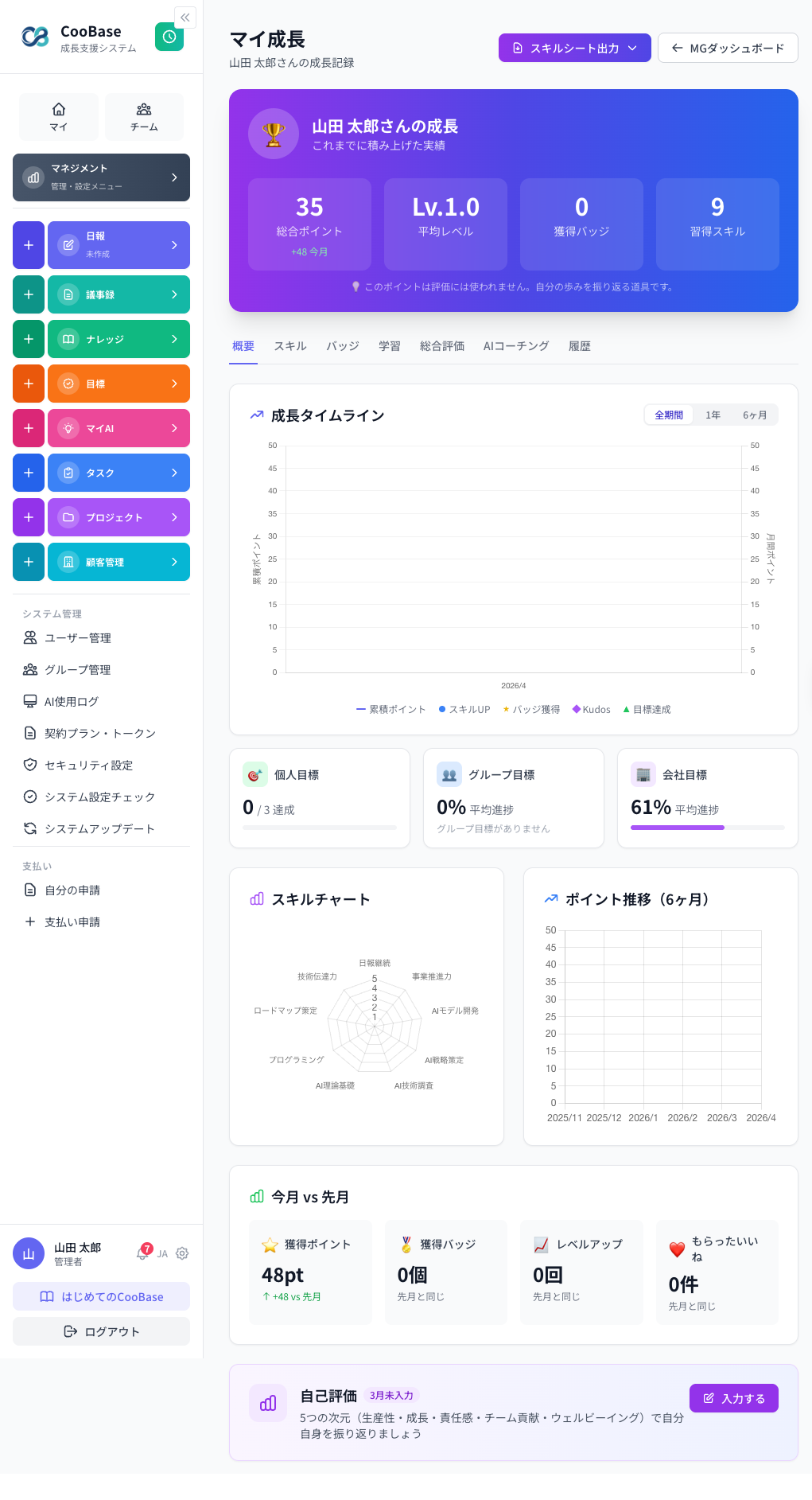Expand the プロジェクト menu item
The width and height of the screenshot is (812, 1500).
point(118,517)
